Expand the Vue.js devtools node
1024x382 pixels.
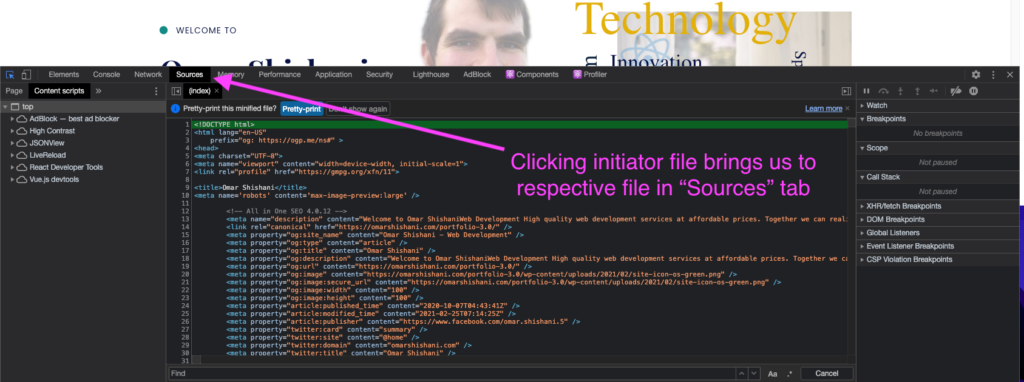coord(12,179)
